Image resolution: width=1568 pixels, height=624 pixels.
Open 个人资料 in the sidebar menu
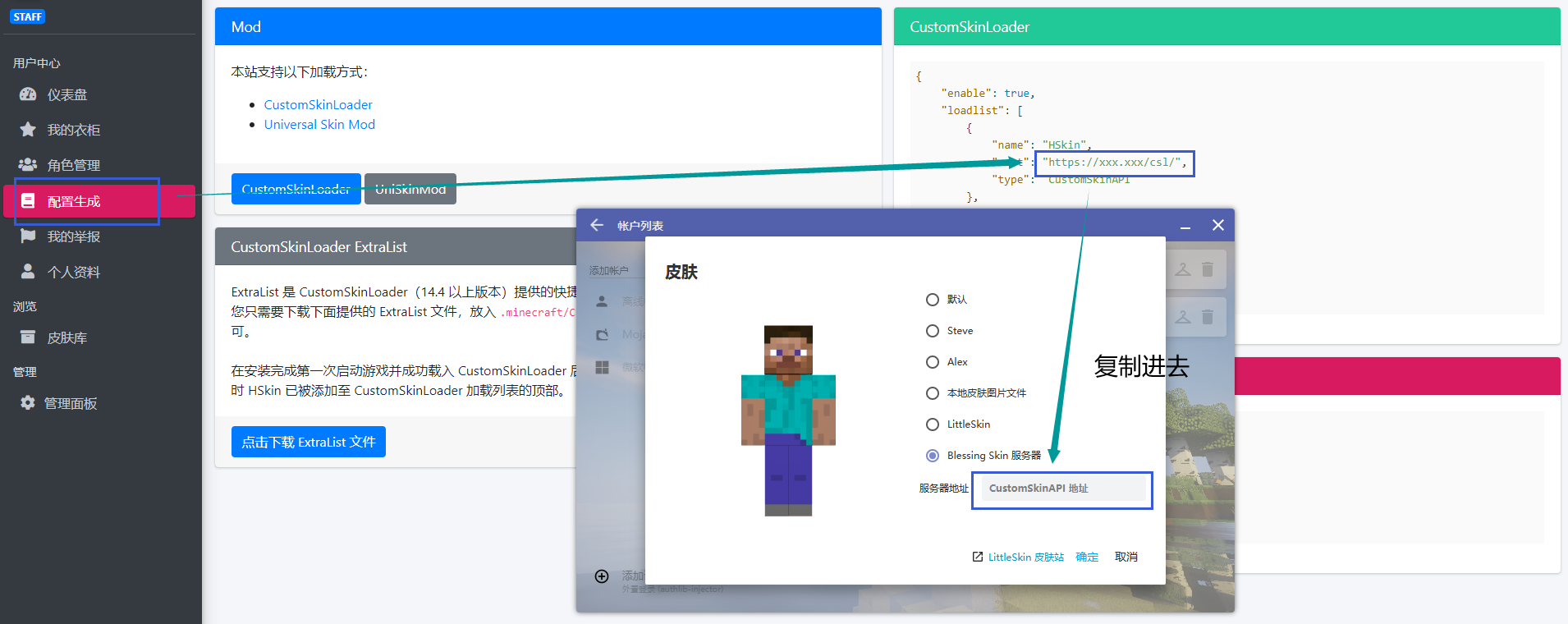pyautogui.click(x=99, y=272)
